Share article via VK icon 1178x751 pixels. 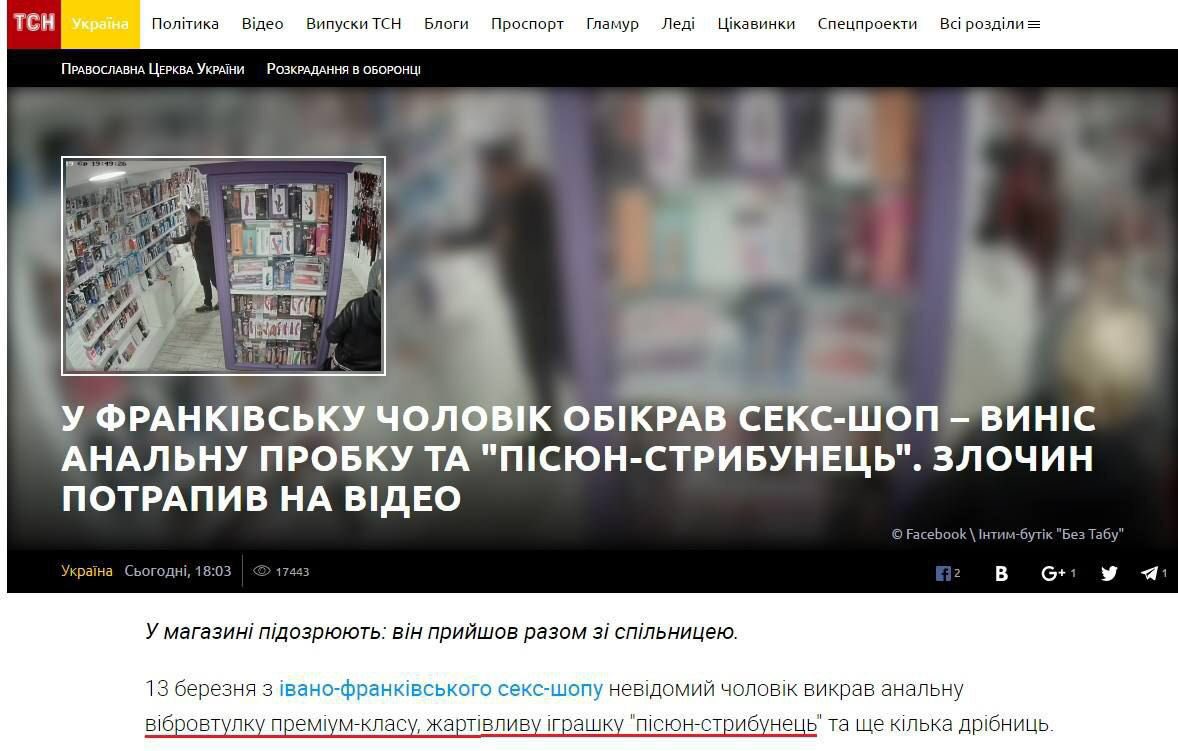[x=1001, y=573]
